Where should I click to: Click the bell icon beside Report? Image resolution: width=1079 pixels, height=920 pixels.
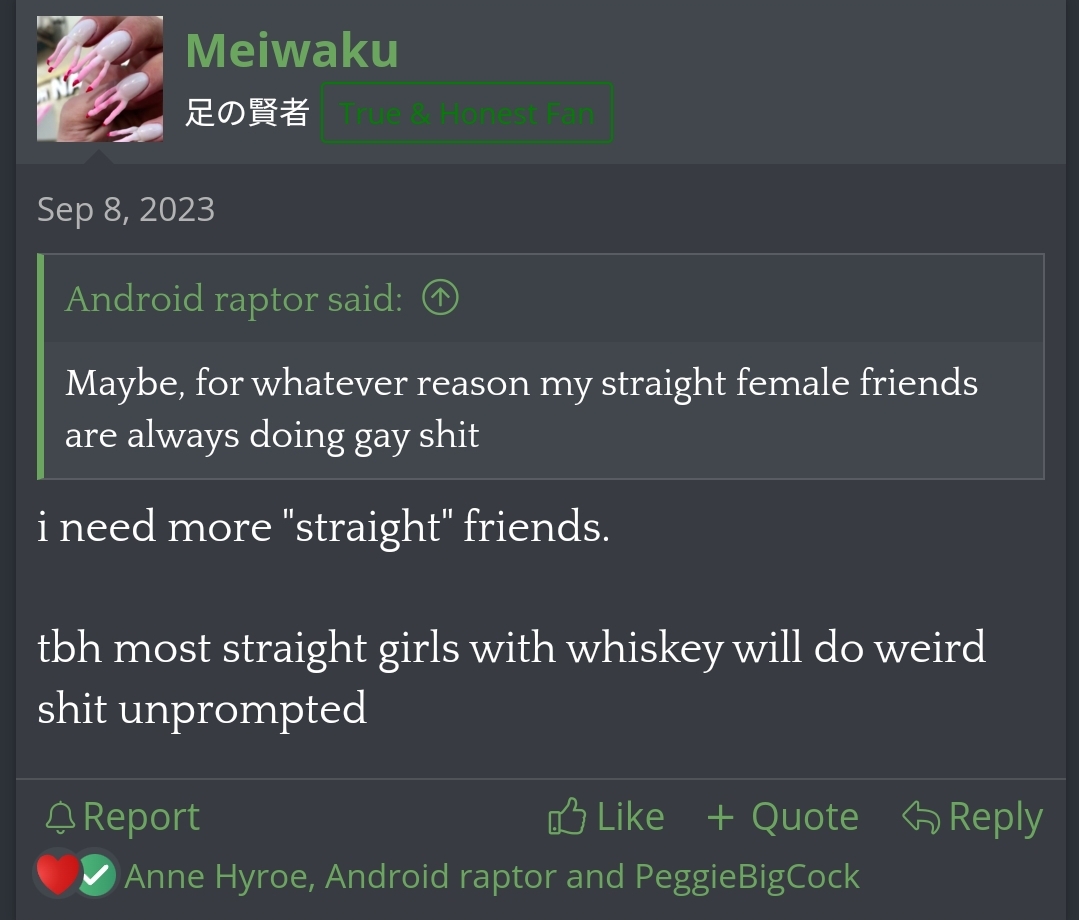[60, 818]
